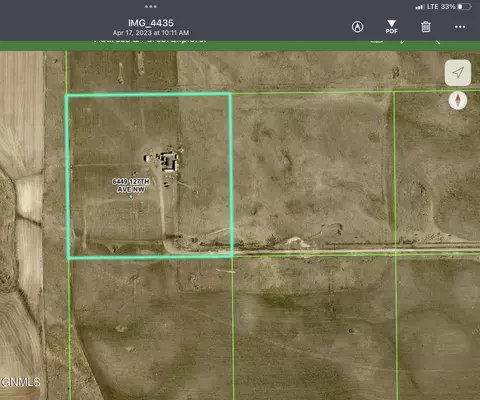Tap the Markup pen icon

pos(357,27)
